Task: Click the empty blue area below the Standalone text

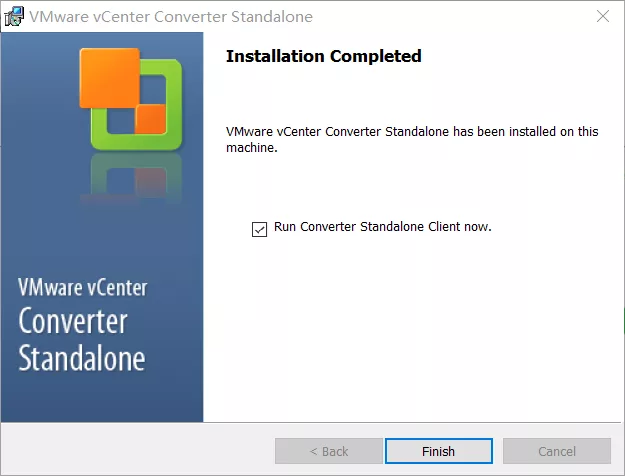Action: tap(100, 398)
